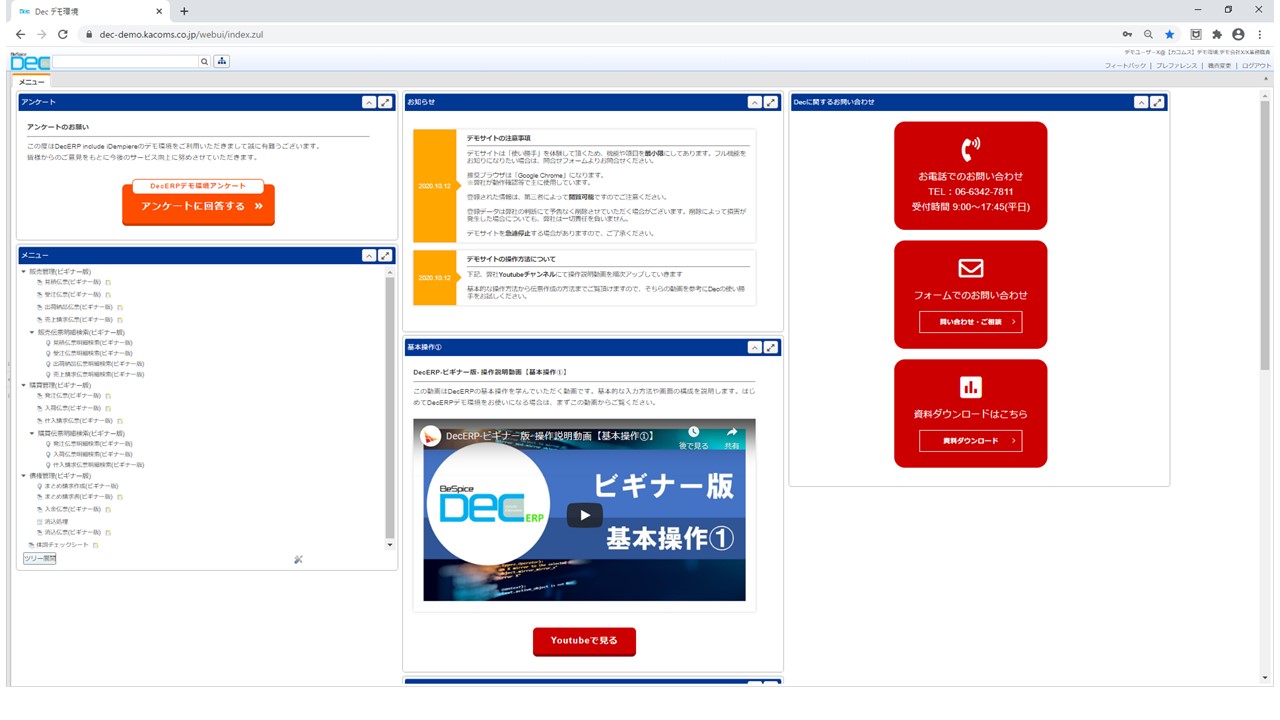Collapse the 販売管理(ビギナー版) tree node
The width and height of the screenshot is (1280, 720).
(24, 271)
